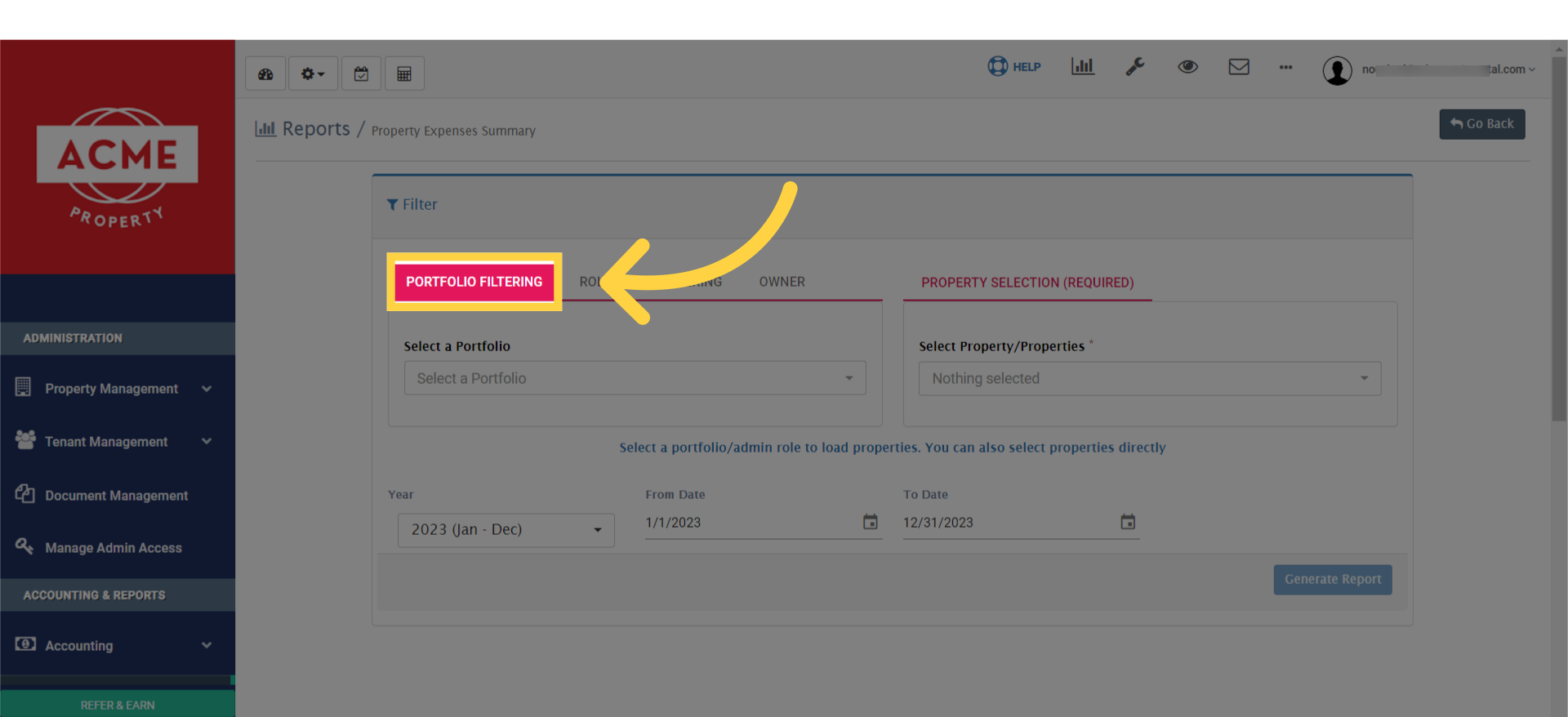Viewport: 1568px width, 717px height.
Task: Click the Manage Admin Access key icon
Action: (x=24, y=546)
